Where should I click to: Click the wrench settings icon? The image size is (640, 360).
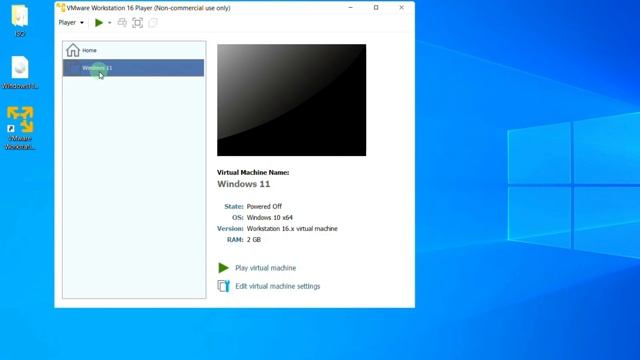[223, 286]
